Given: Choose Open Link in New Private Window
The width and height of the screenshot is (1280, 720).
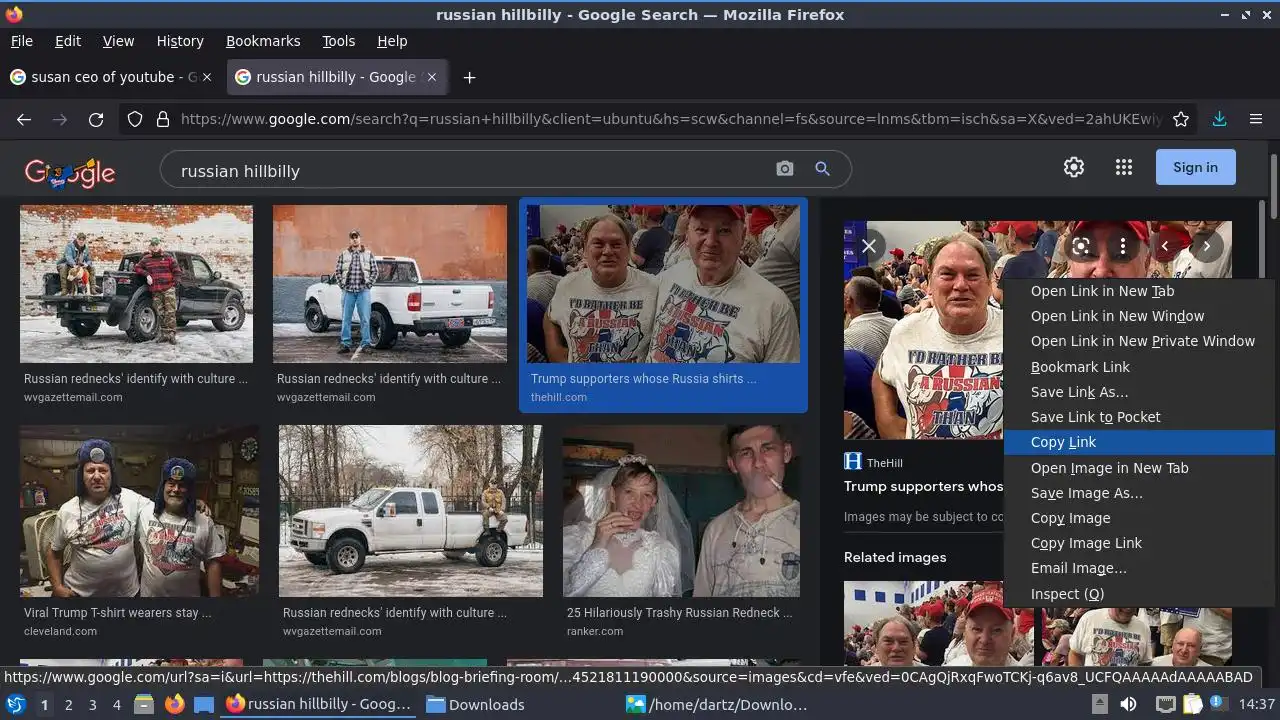Looking at the screenshot, I should (x=1139, y=341).
